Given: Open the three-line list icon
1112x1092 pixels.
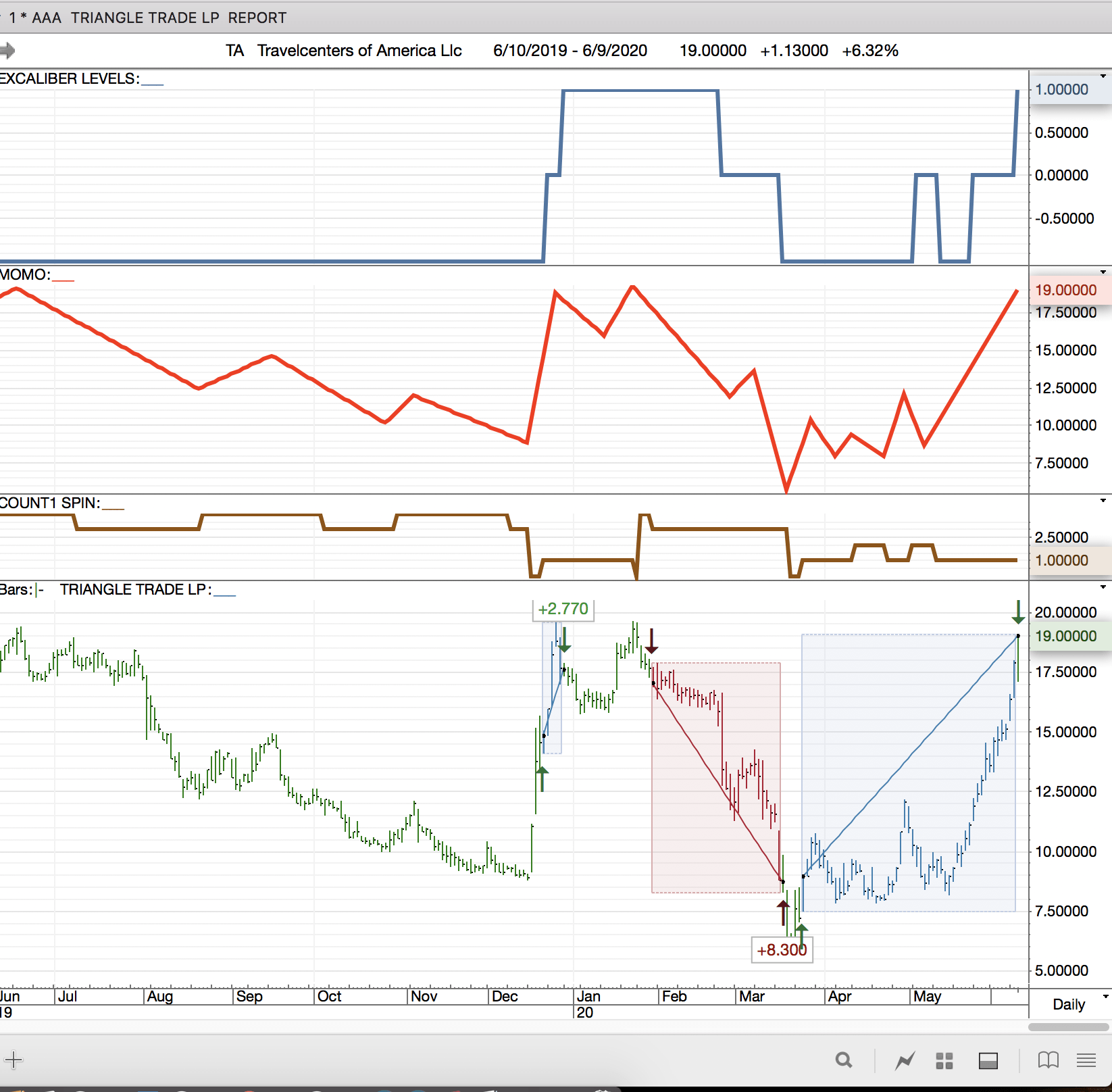Looking at the screenshot, I should [x=1086, y=1060].
